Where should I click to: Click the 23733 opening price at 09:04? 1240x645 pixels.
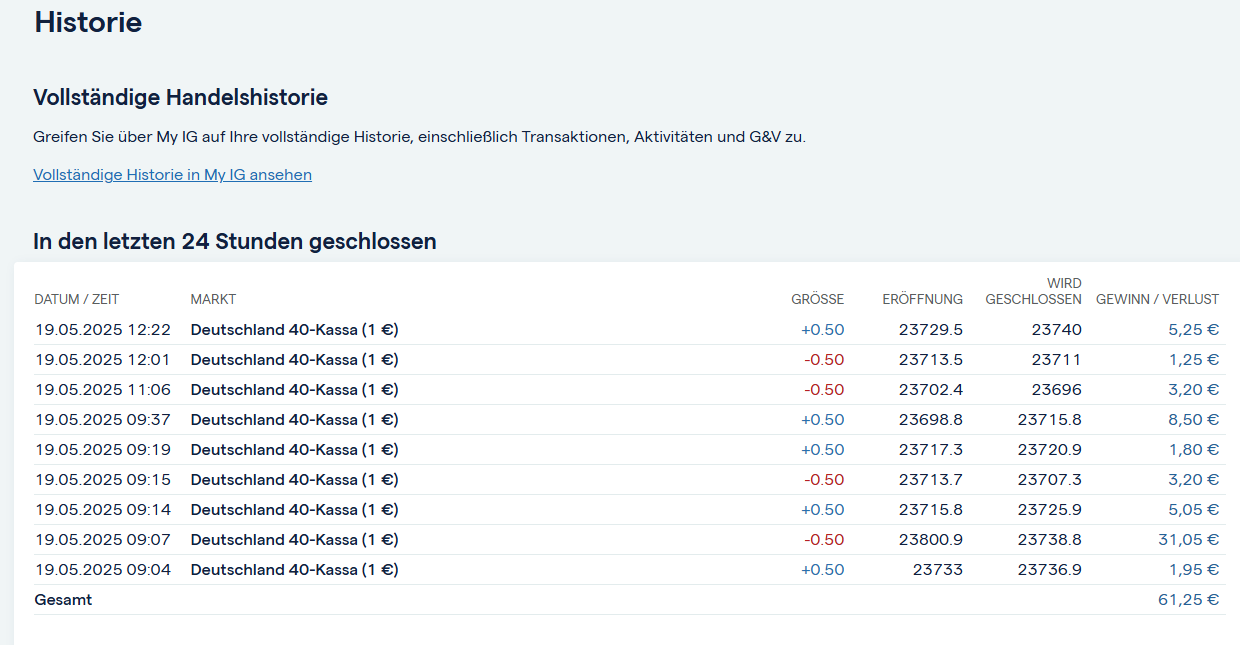pyautogui.click(x=937, y=570)
